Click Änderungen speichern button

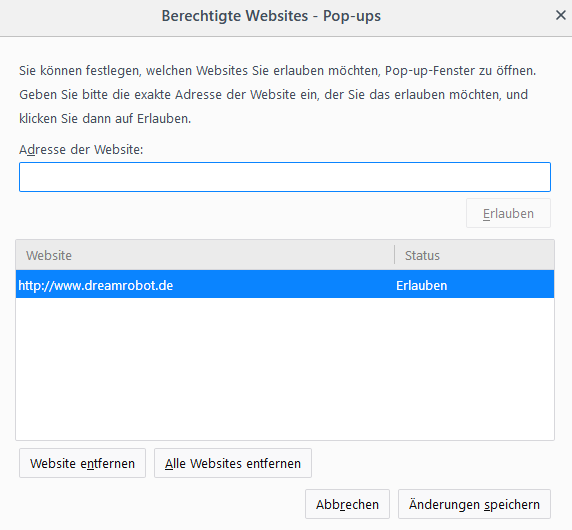tap(474, 504)
